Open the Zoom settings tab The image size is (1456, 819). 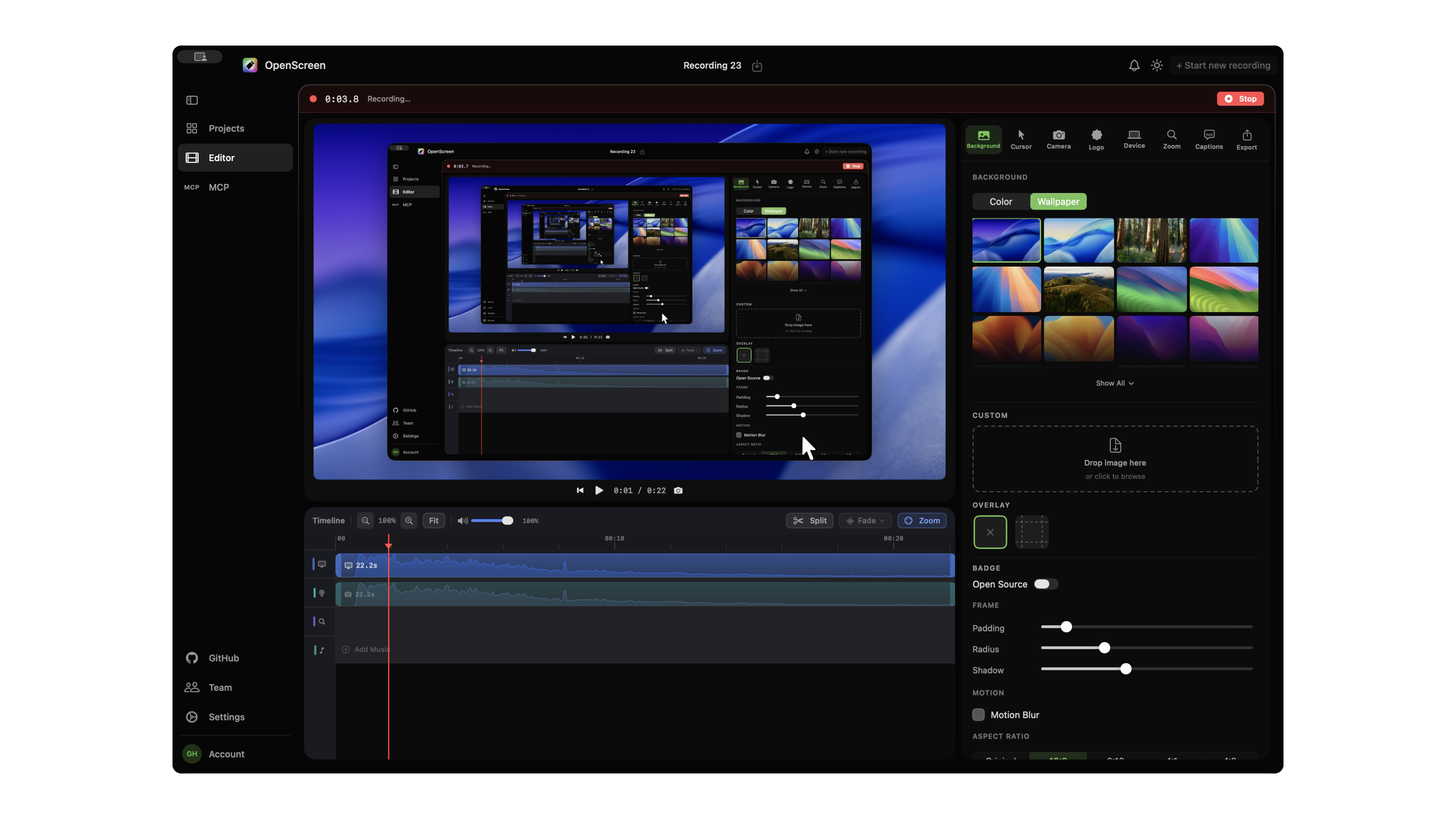click(x=1171, y=139)
